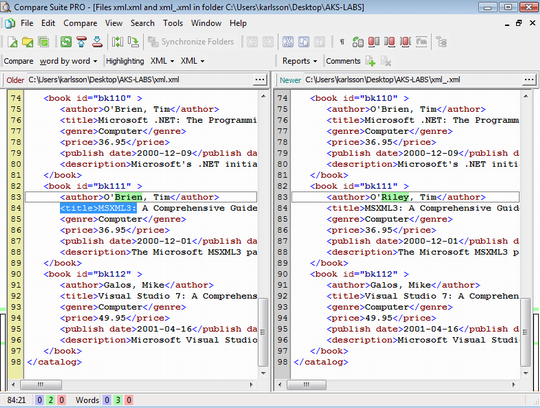Click the right pane scroll-down arrow

[526, 373]
